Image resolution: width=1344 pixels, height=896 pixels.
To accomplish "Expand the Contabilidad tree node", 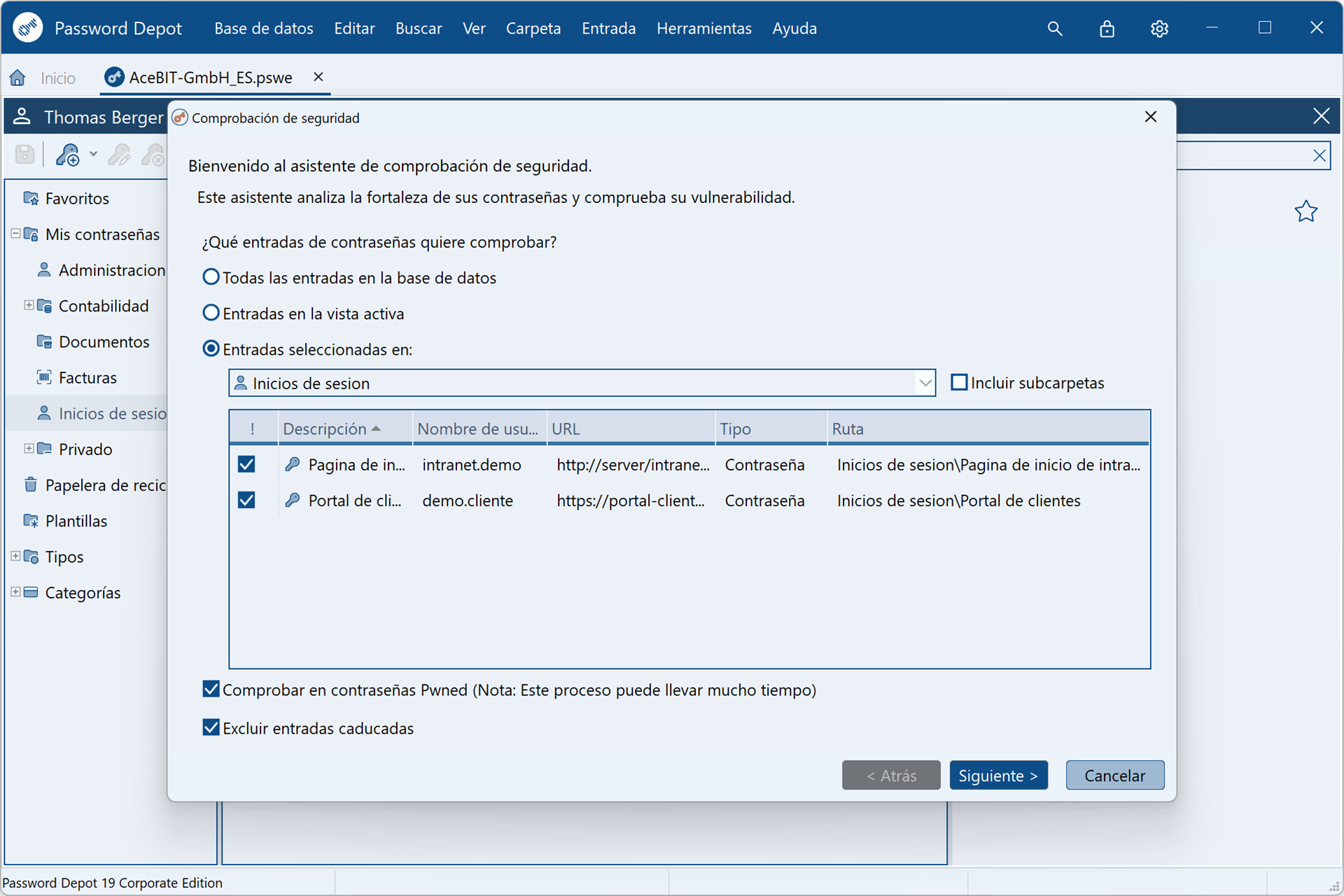I will (29, 305).
